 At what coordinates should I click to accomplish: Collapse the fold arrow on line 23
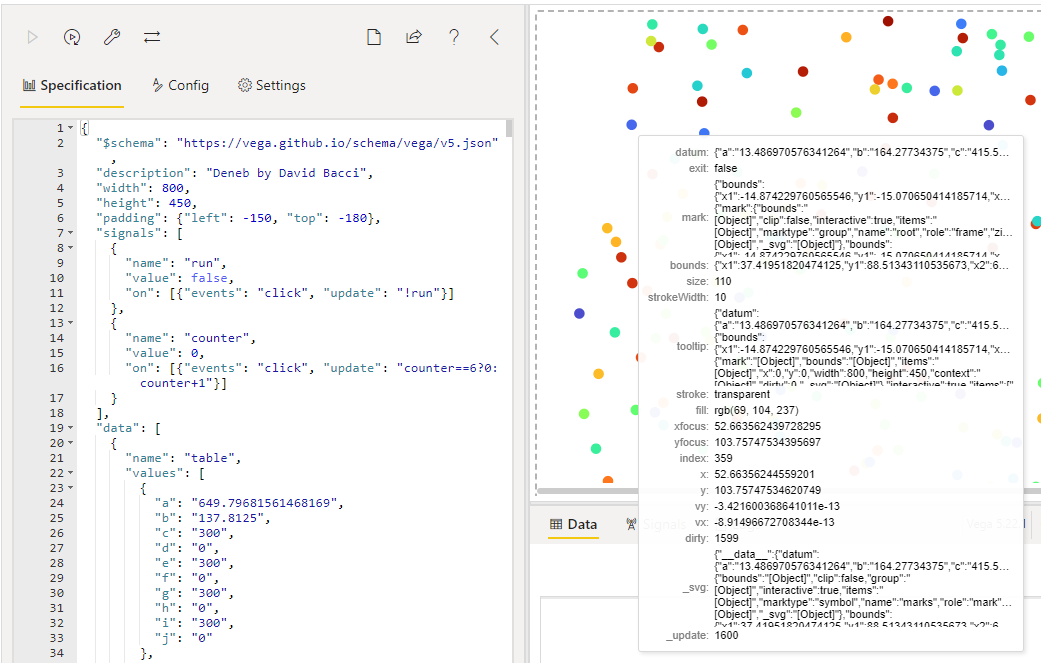tap(70, 488)
